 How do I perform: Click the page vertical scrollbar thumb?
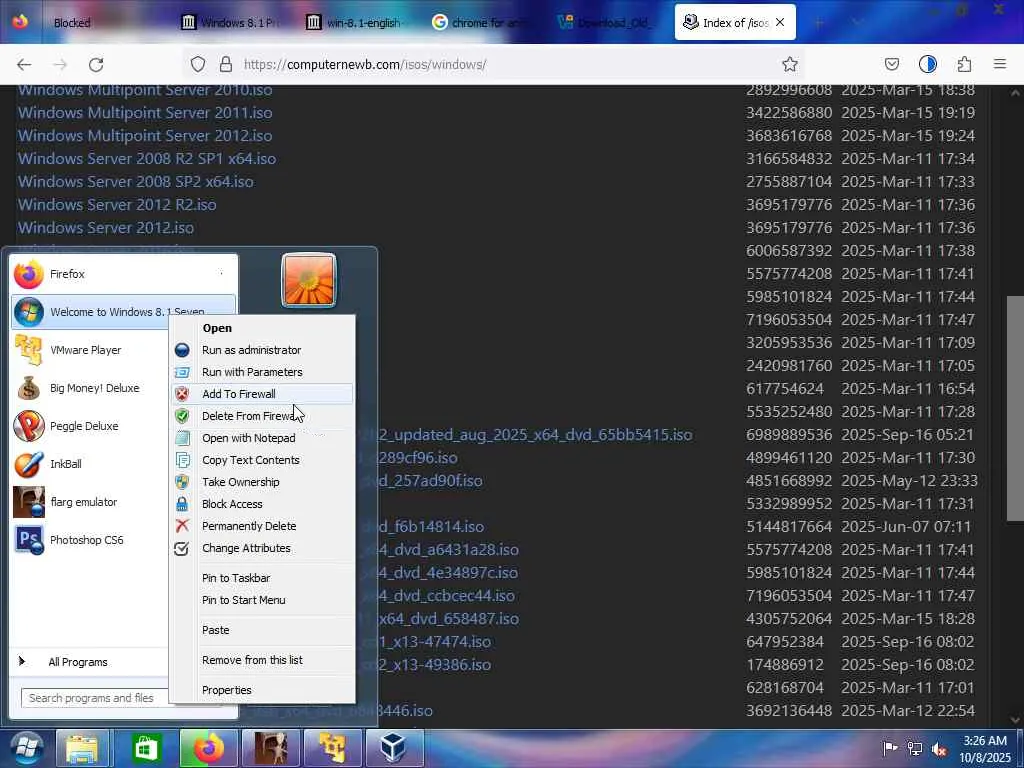(1015, 408)
